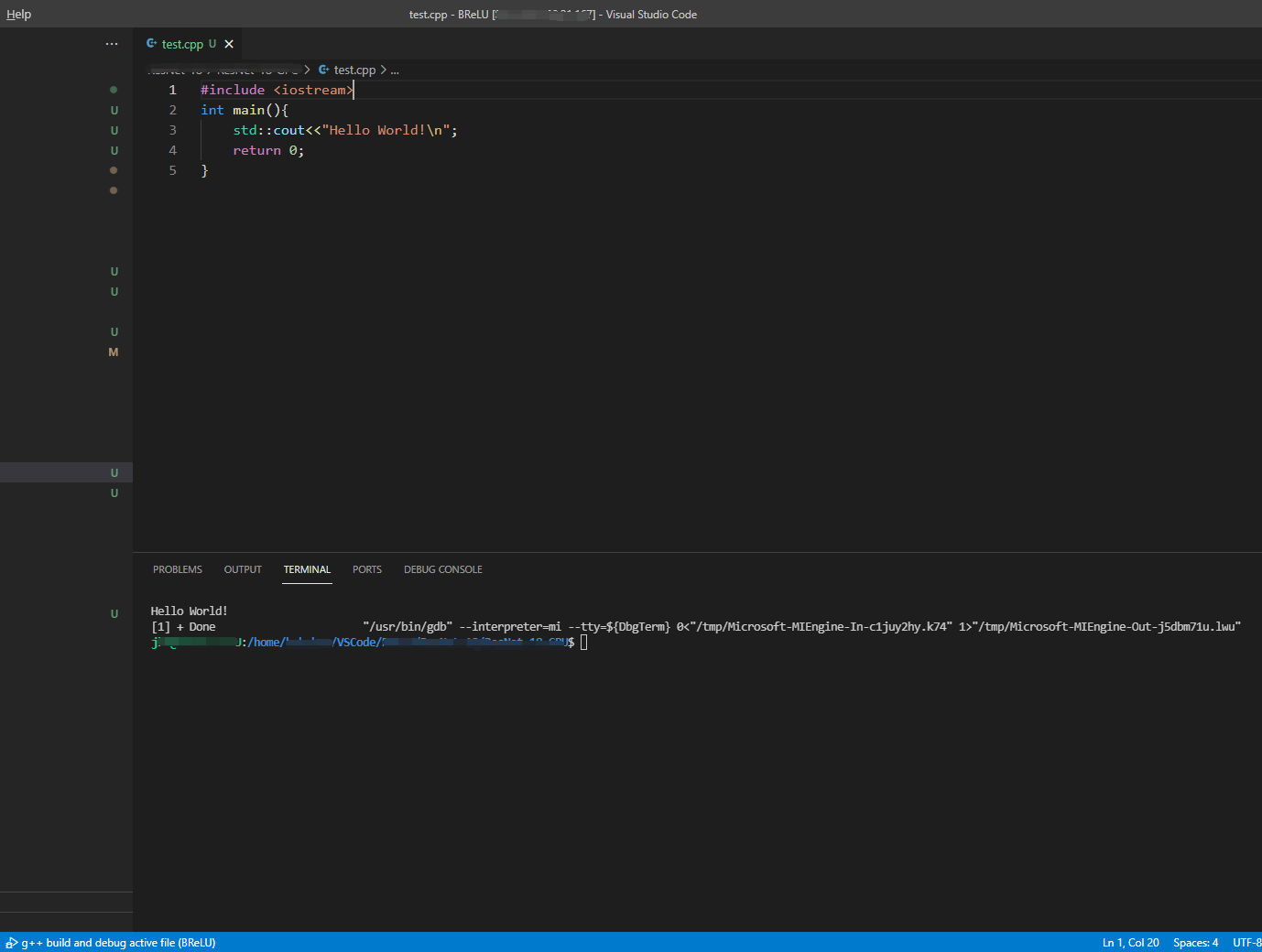Viewport: 1262px width, 952px height.
Task: Select the Explorer row marked M
Action: (66, 352)
